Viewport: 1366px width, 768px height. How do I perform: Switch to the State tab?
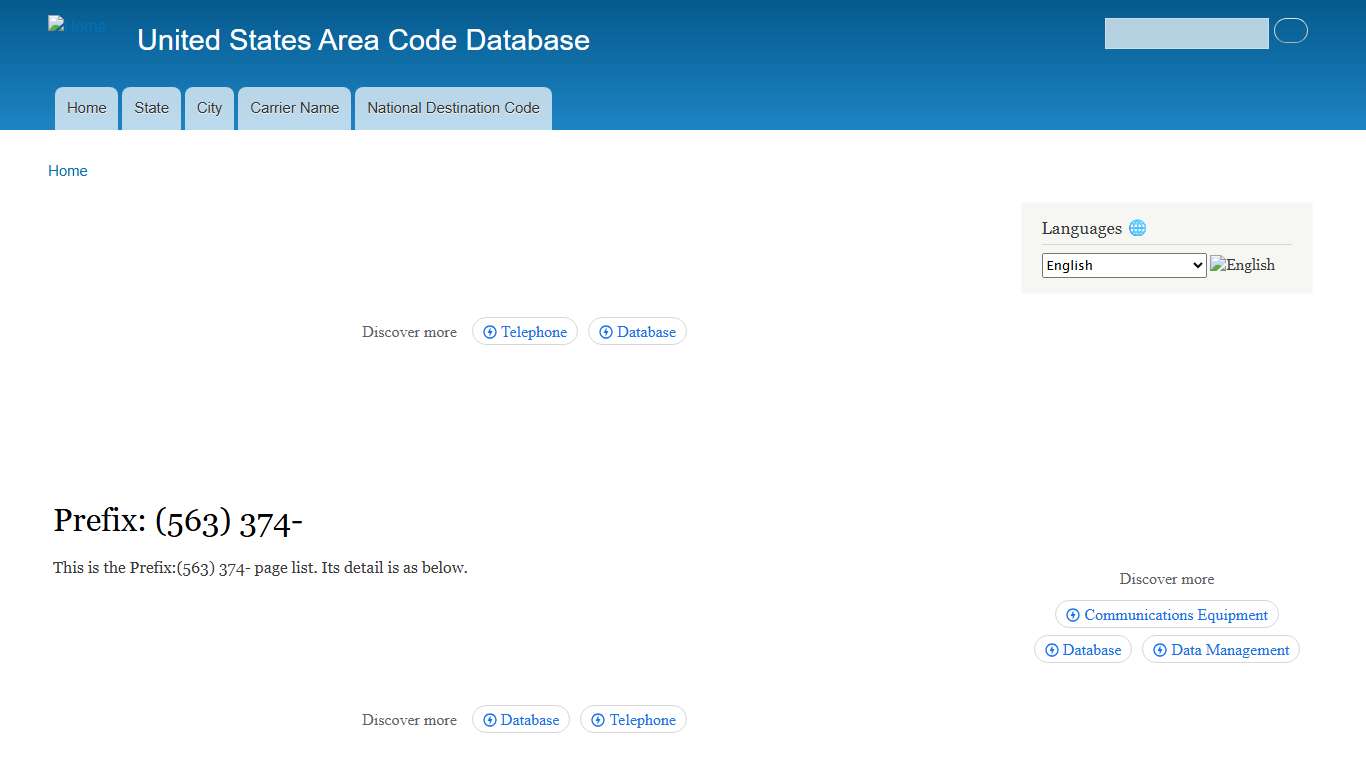(x=151, y=108)
